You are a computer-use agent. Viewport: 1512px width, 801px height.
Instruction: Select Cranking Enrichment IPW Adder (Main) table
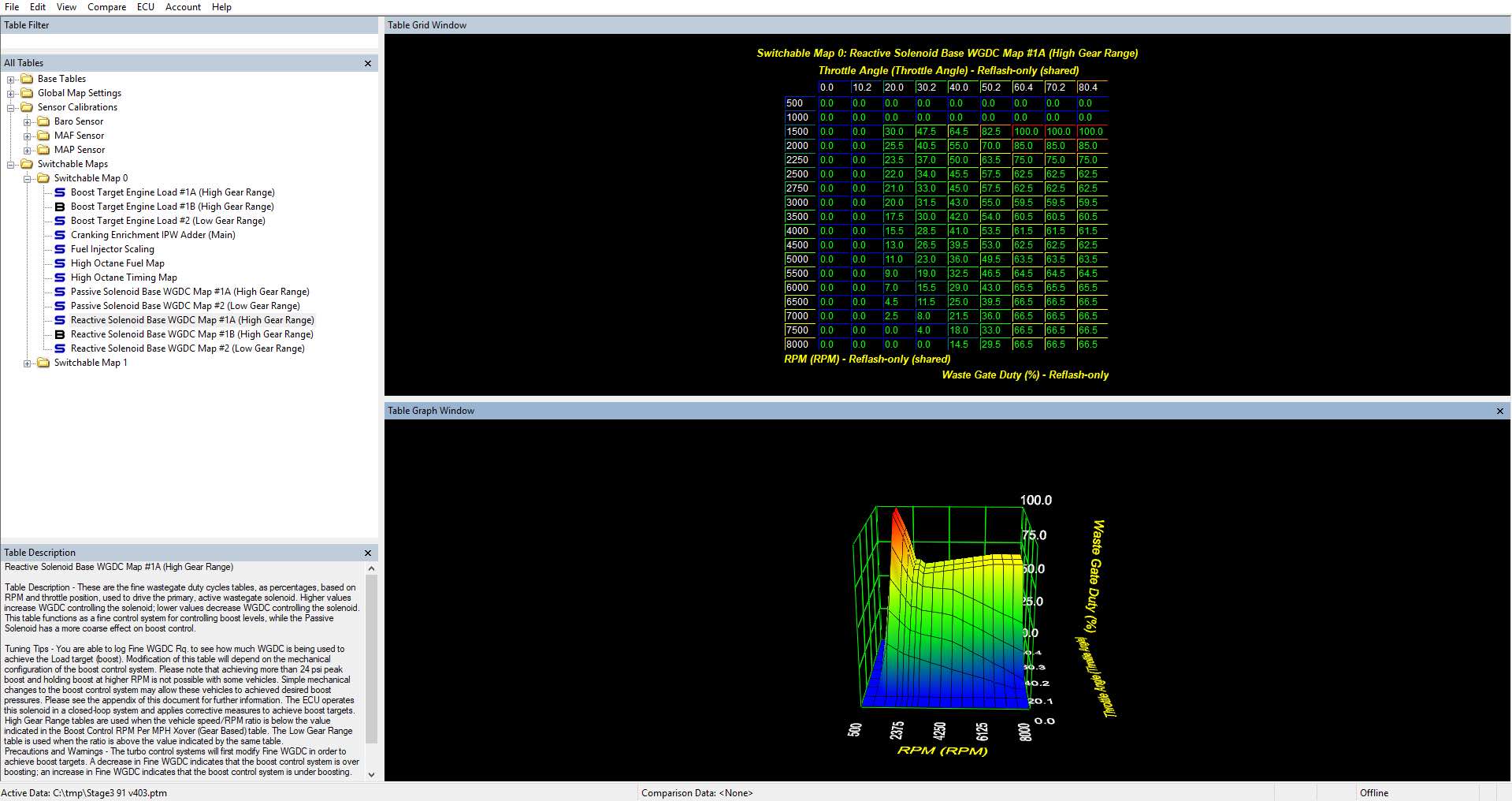point(153,235)
